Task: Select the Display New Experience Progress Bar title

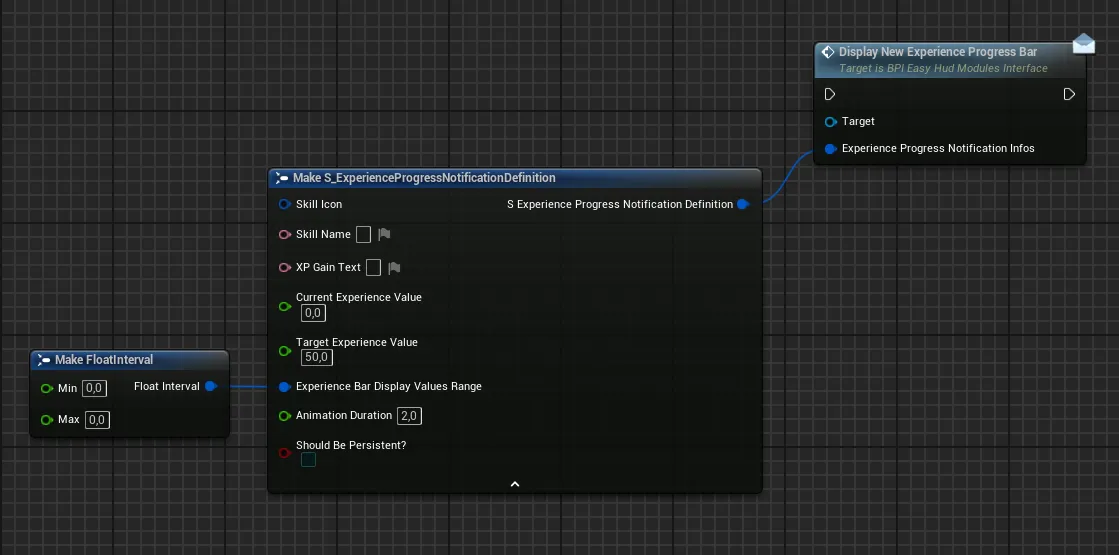Action: pyautogui.click(x=938, y=52)
